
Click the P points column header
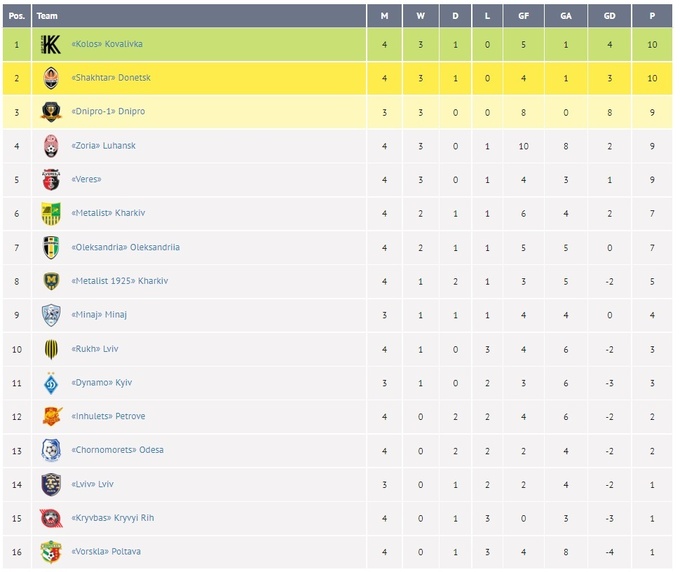652,16
